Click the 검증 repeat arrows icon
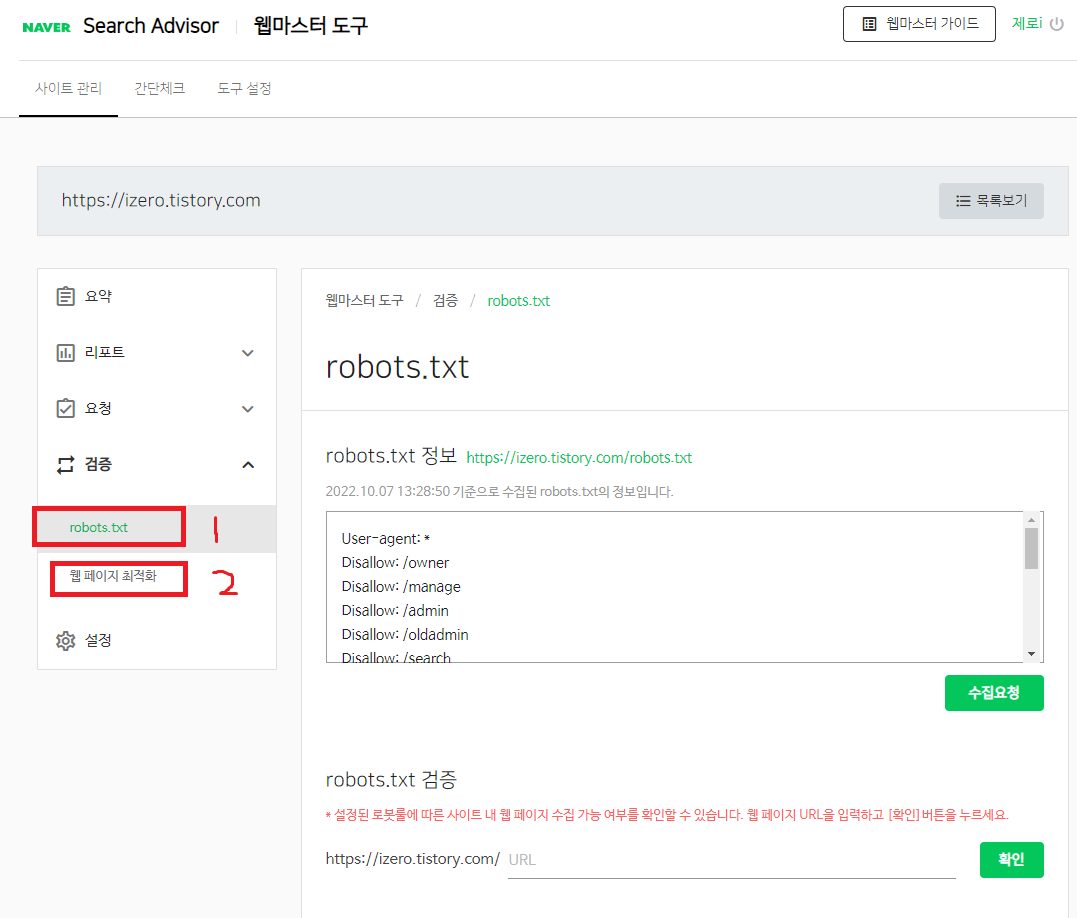The image size is (1077, 918). pos(65,465)
